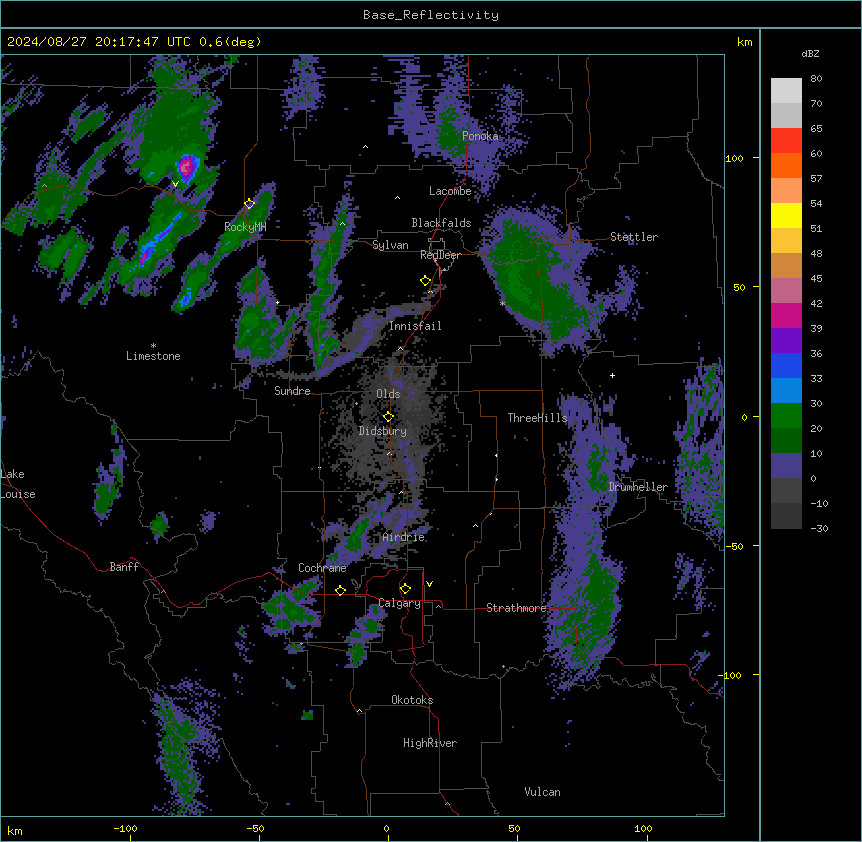Click the yellow V marker below the magenta storm core
Screen dimensions: 862x842
coord(175,184)
